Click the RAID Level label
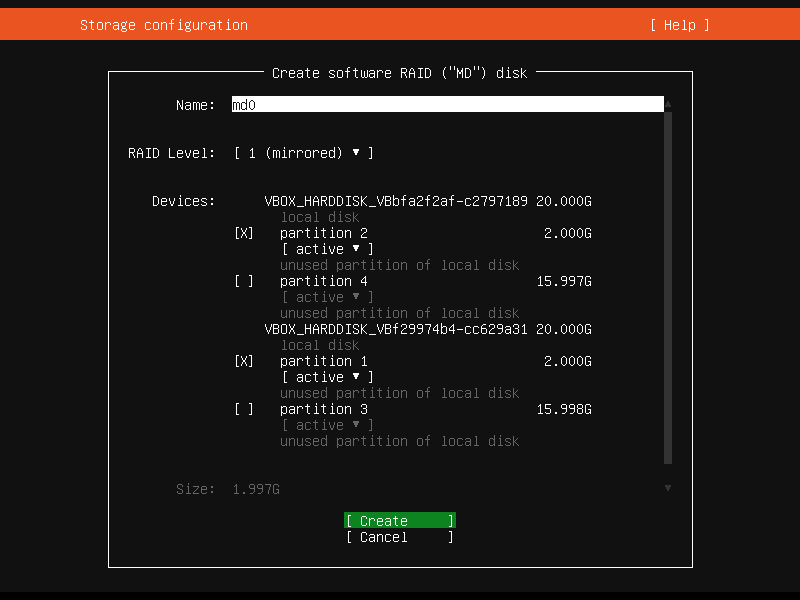The width and height of the screenshot is (800, 600). (x=171, y=153)
